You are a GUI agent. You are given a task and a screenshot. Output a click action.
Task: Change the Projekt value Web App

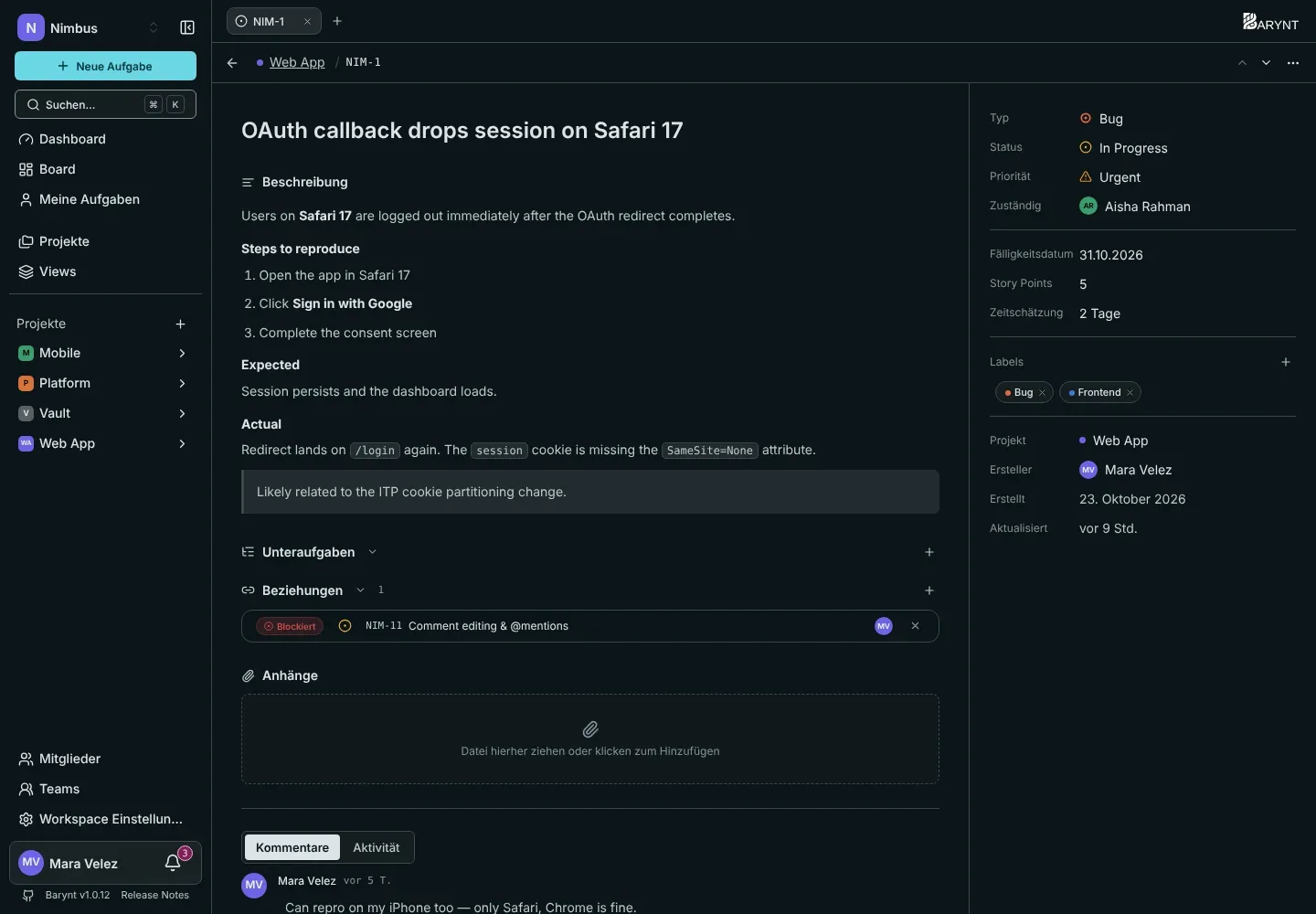[x=1113, y=441]
